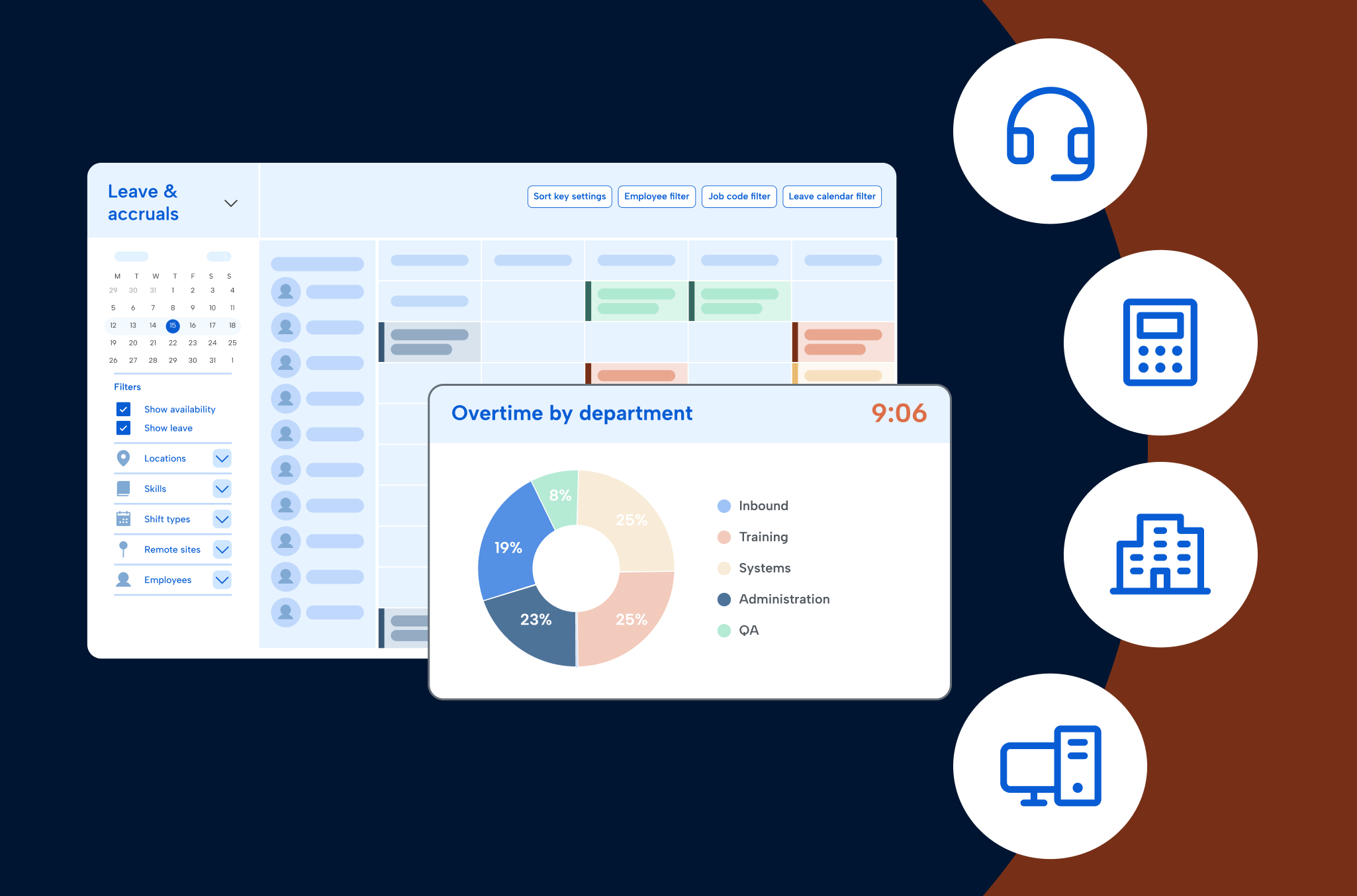This screenshot has height=896, width=1357.
Task: Click the Filters heading
Action: point(127,387)
